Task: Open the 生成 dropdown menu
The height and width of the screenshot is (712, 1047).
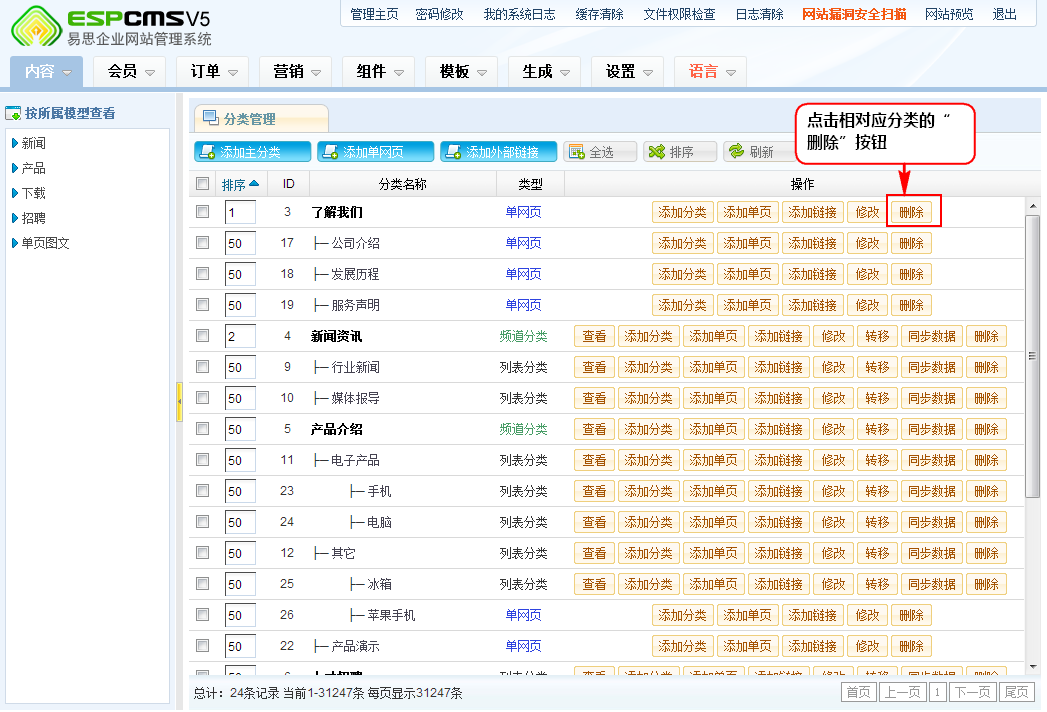Action: click(x=544, y=71)
